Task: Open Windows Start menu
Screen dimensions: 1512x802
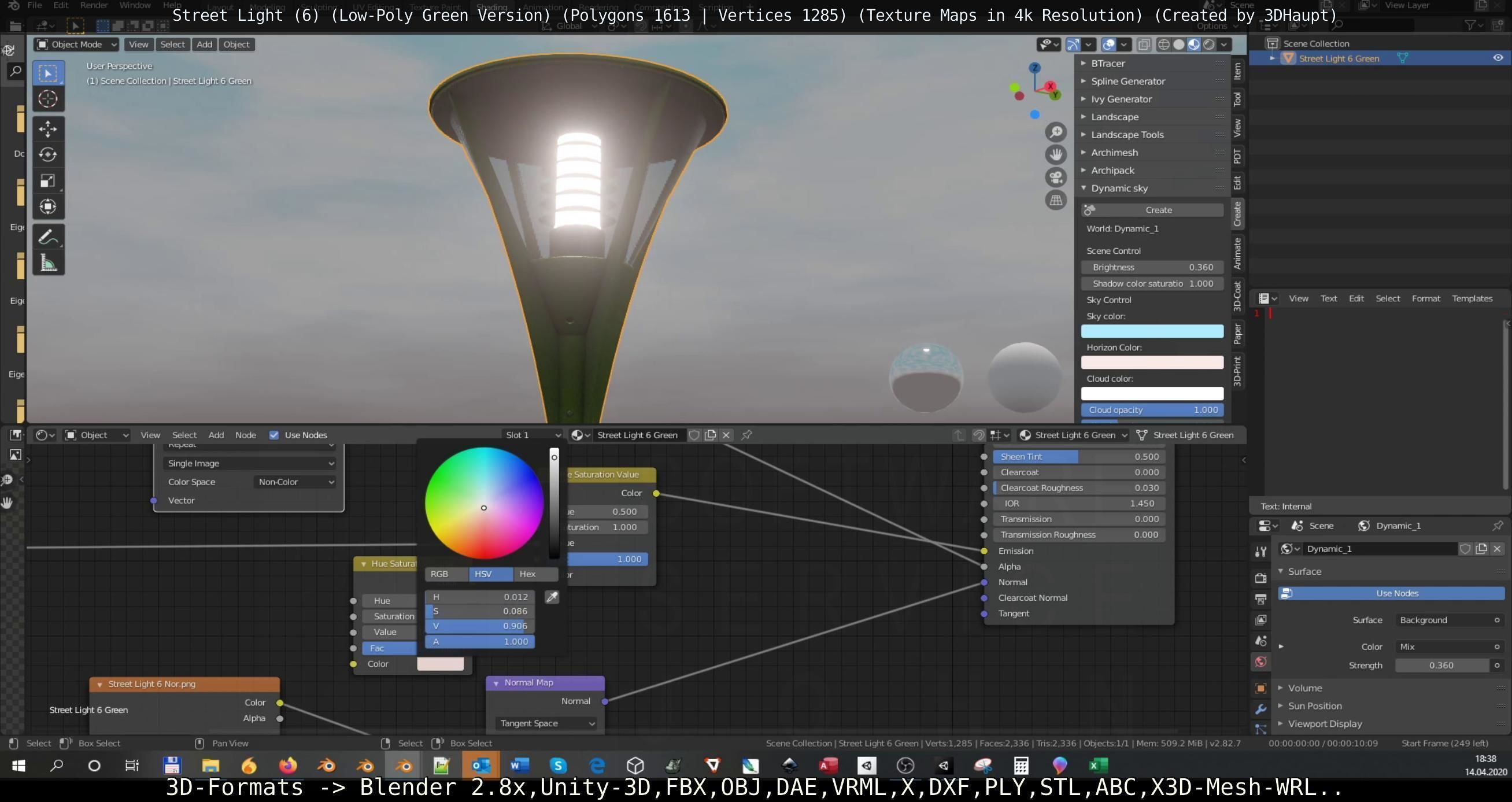Action: click(19, 766)
